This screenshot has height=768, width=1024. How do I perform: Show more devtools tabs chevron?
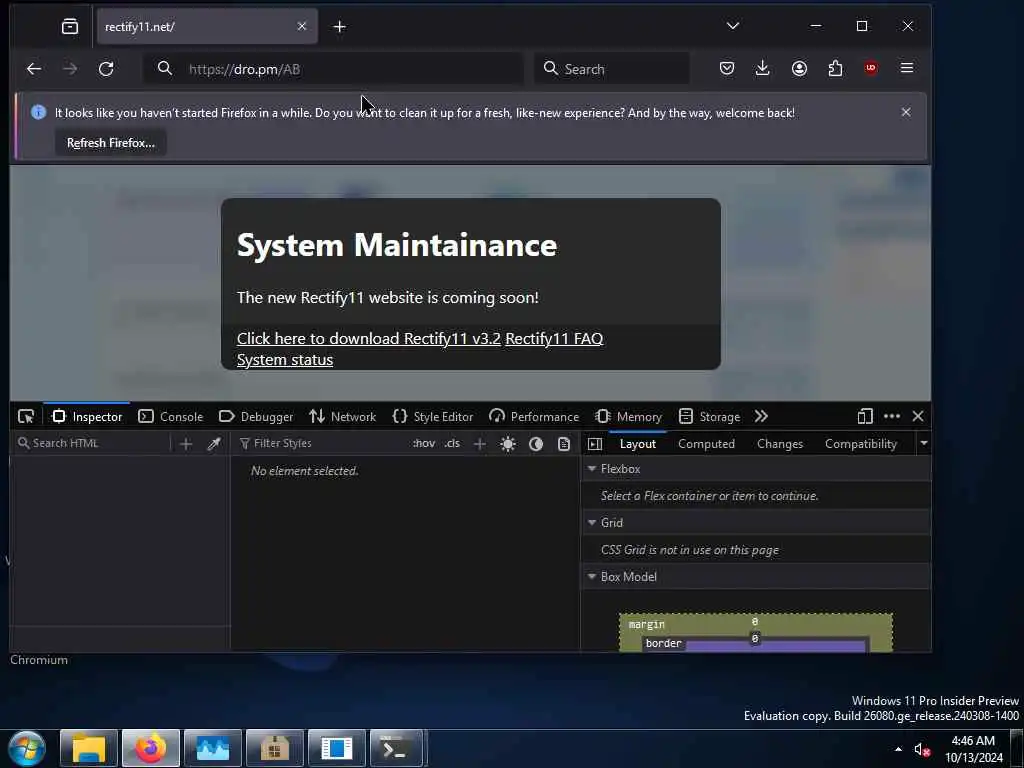click(761, 417)
